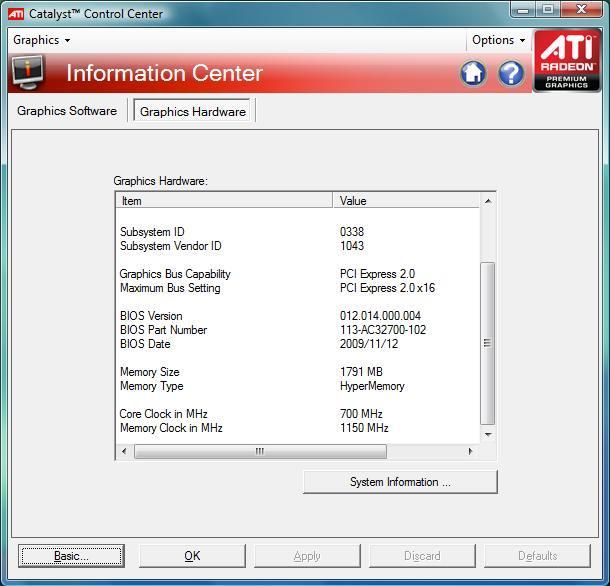
Task: Close the Catalyst Control Center window
Action: [581, 10]
